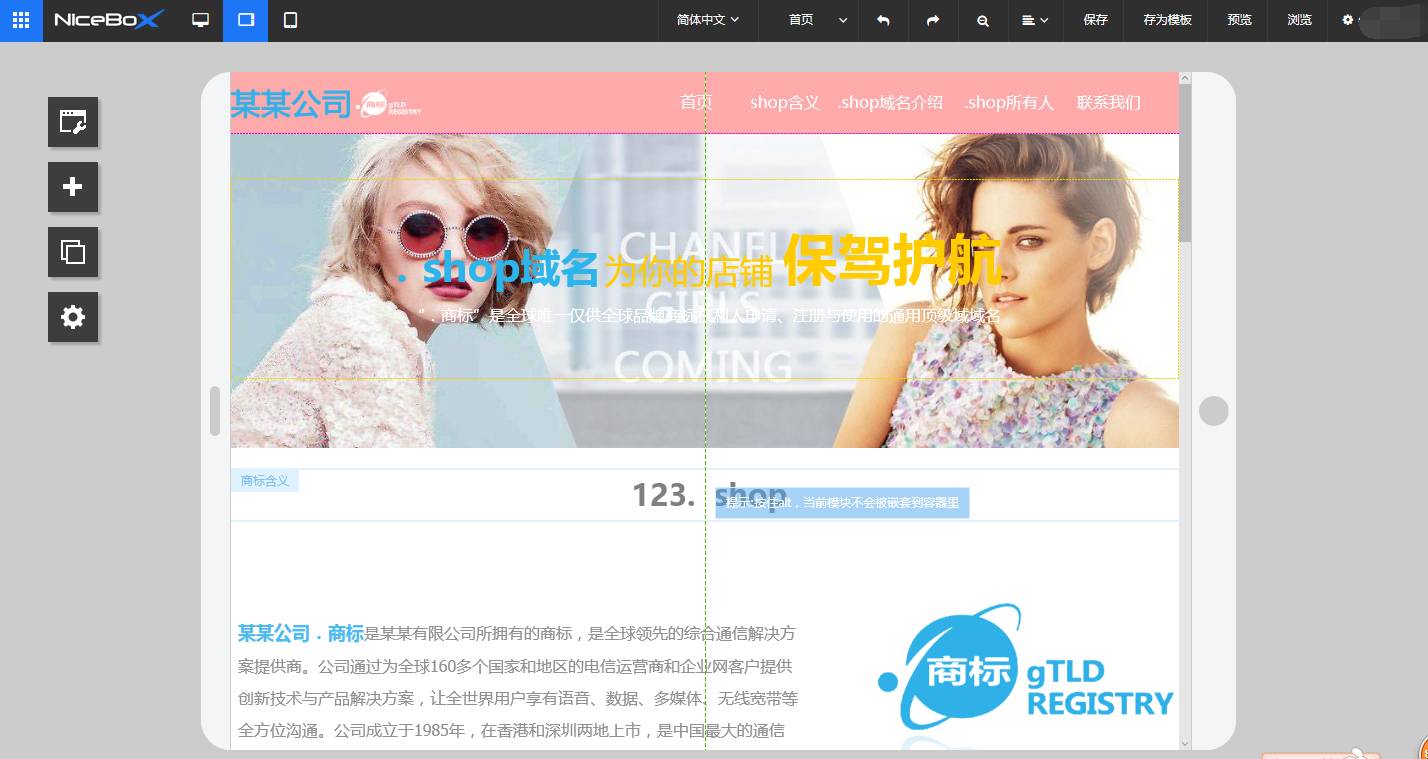1428x759 pixels.
Task: Select the magnifier zoom icon in the toolbar
Action: pyautogui.click(x=983, y=20)
